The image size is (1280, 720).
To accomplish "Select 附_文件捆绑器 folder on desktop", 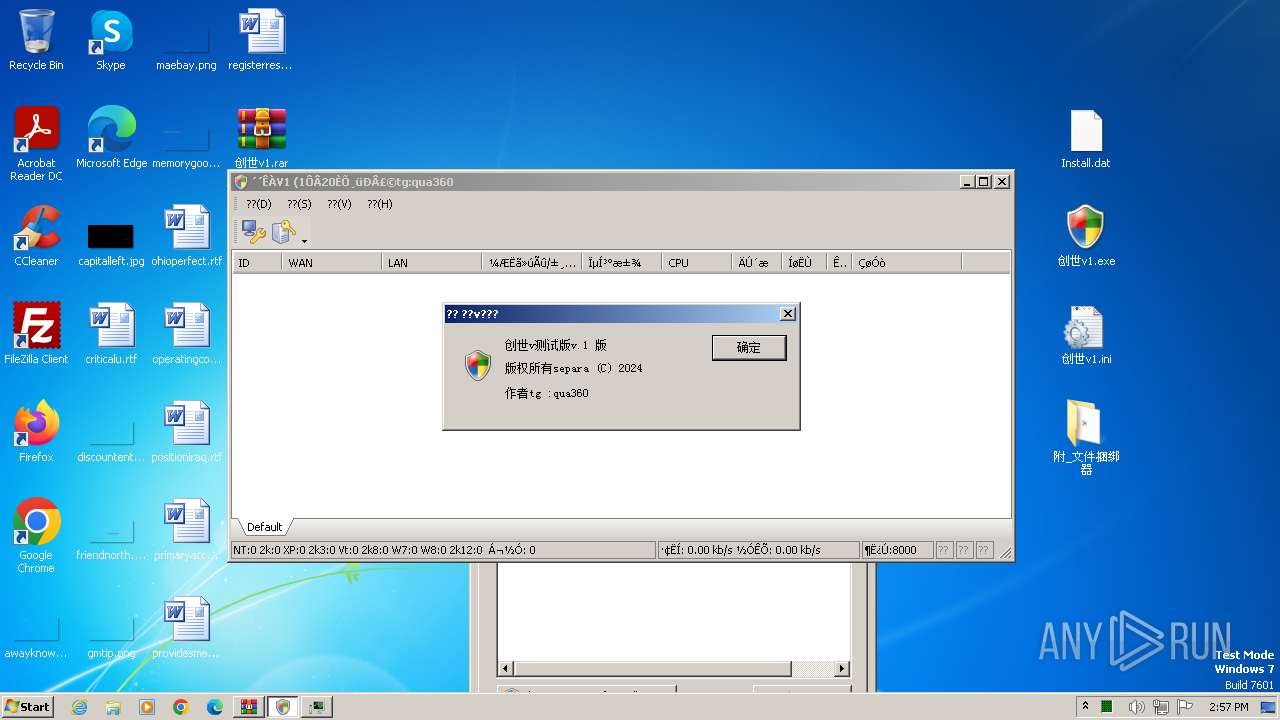I will click(x=1086, y=438).
